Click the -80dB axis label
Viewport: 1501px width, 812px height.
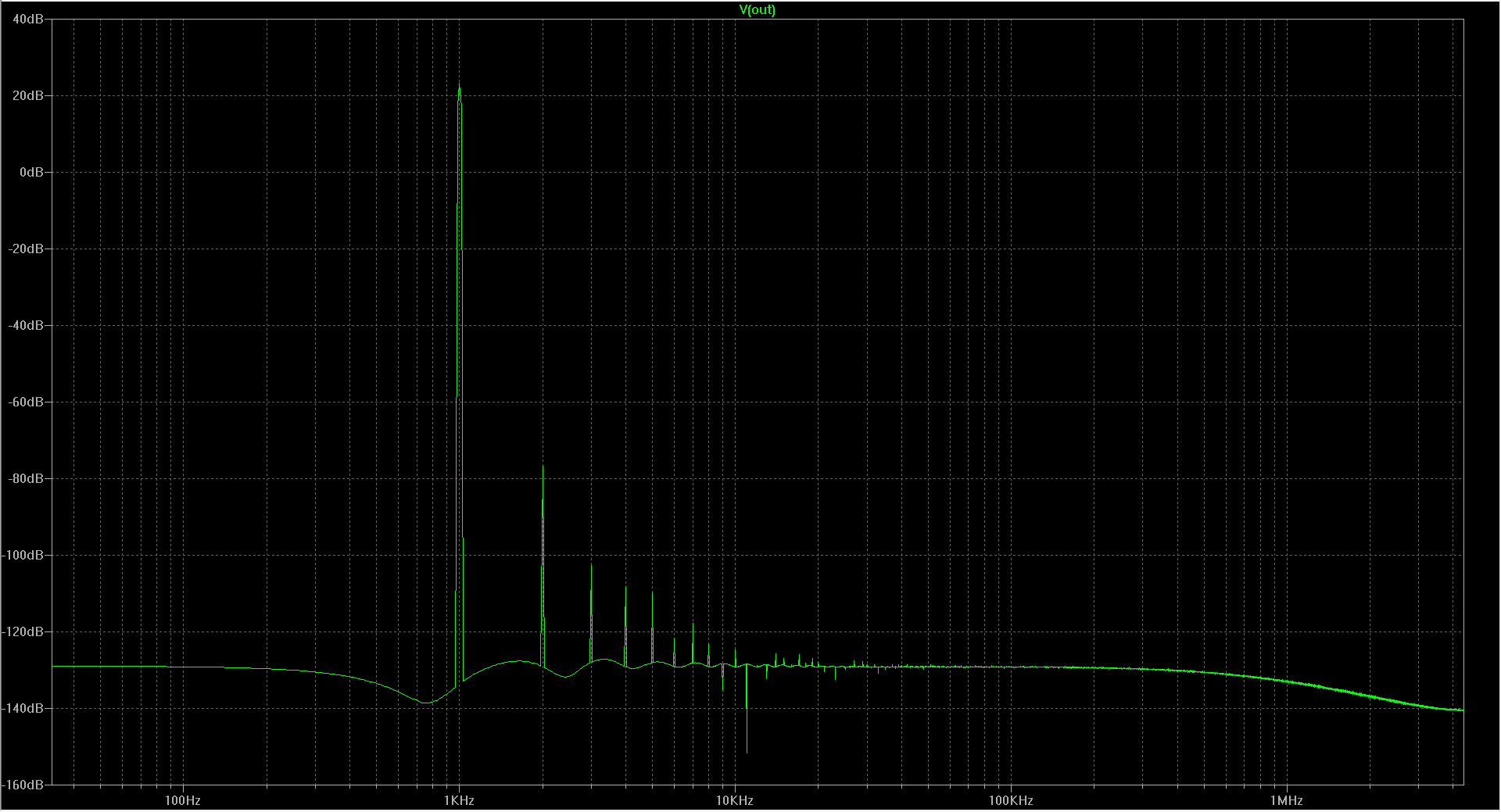(26, 478)
